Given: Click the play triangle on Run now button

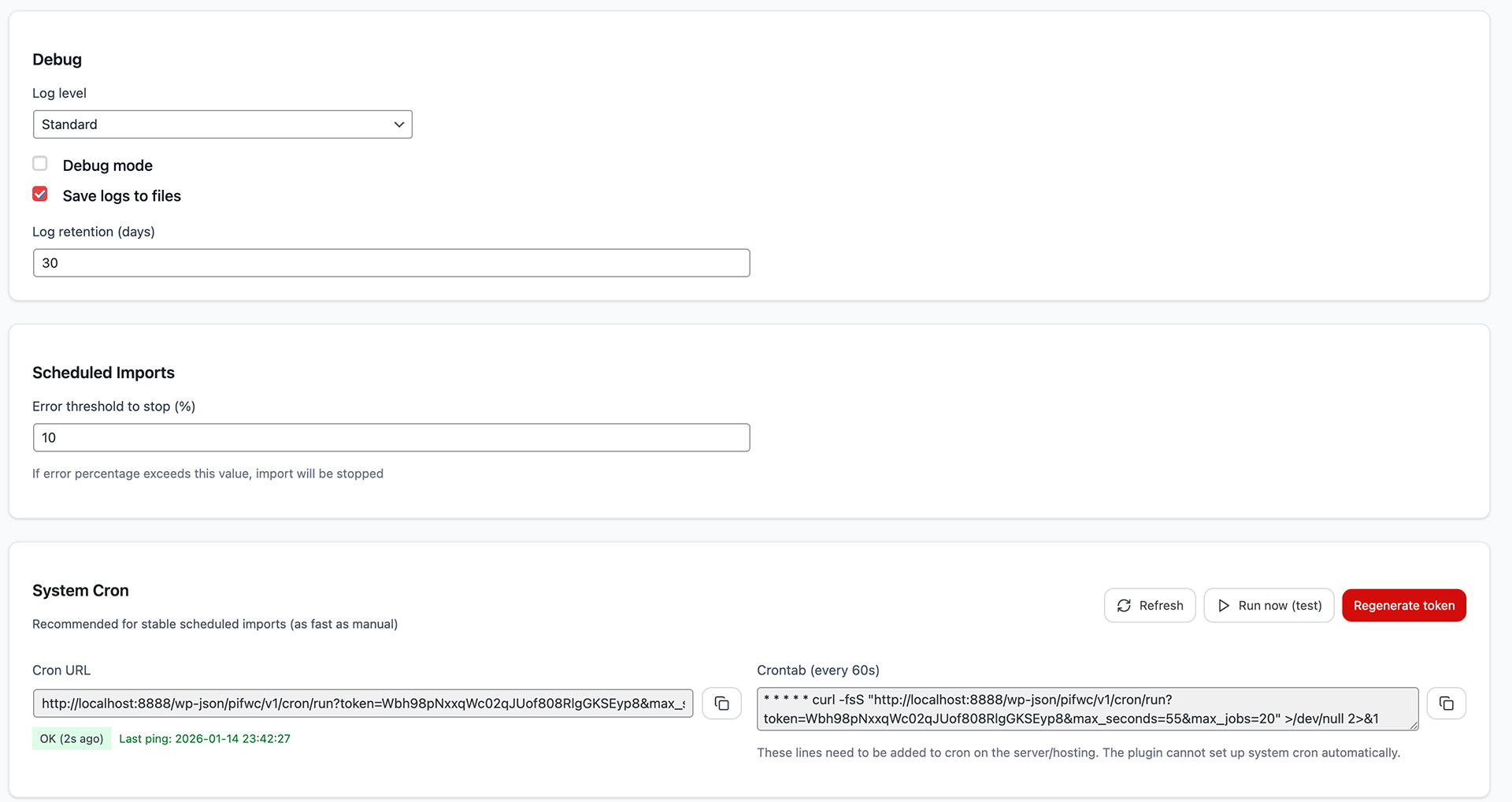Looking at the screenshot, I should point(1224,605).
